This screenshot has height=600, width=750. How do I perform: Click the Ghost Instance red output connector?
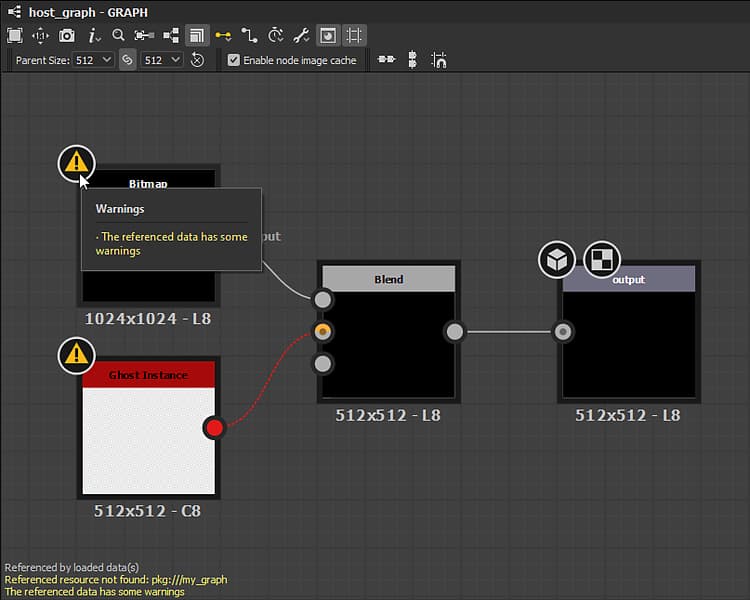pos(214,428)
